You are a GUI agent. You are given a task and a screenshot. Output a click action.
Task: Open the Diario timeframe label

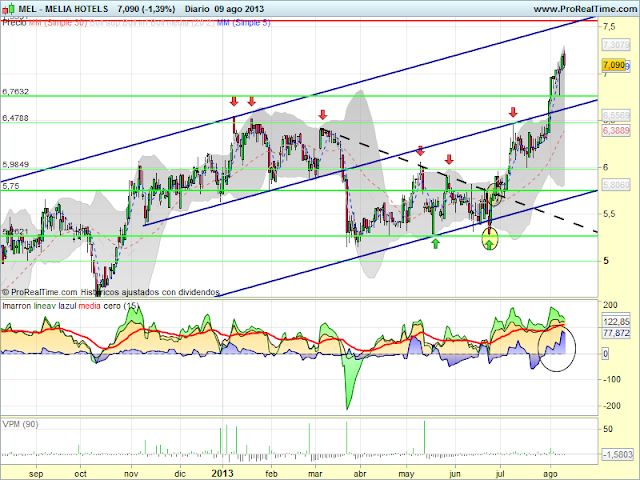click(197, 9)
